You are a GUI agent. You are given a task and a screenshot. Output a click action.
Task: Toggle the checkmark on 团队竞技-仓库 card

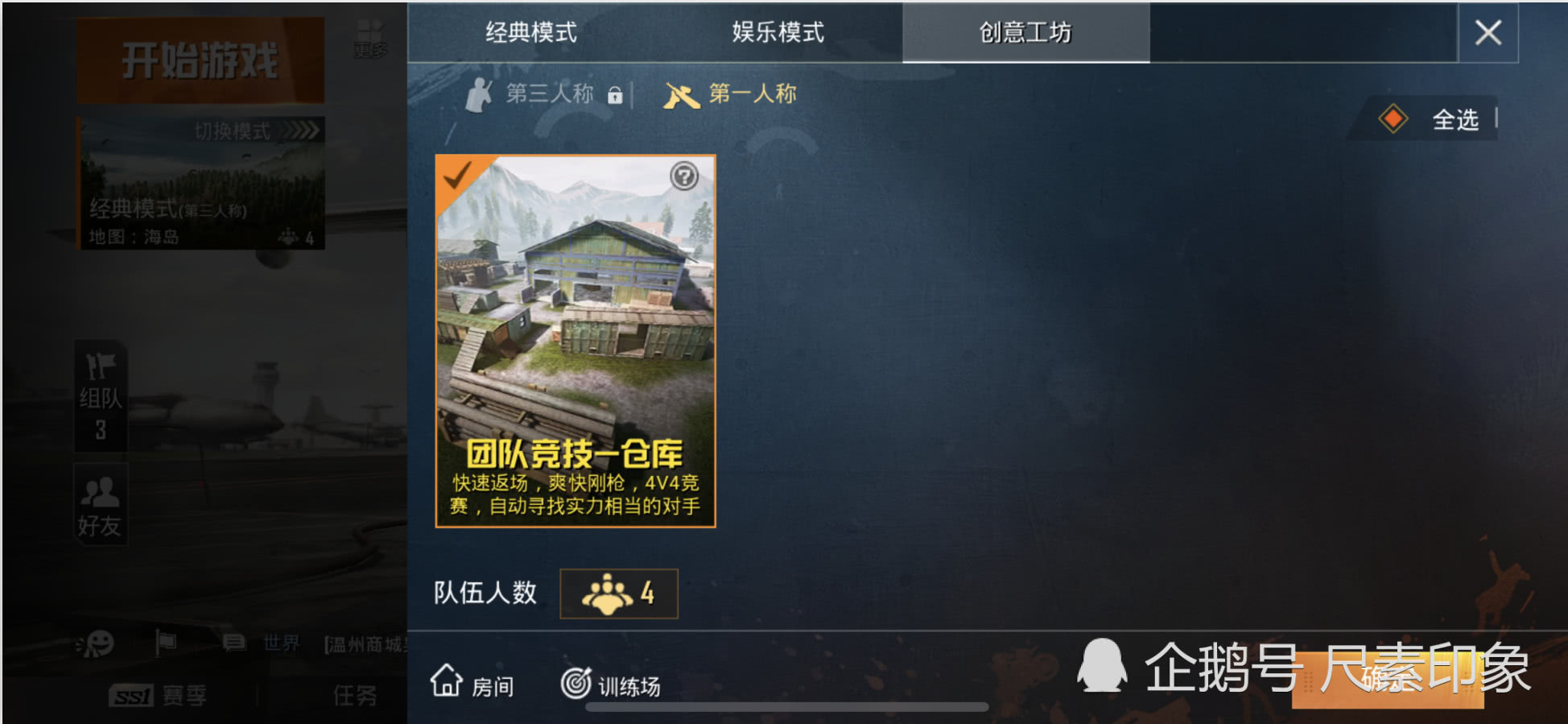(457, 174)
